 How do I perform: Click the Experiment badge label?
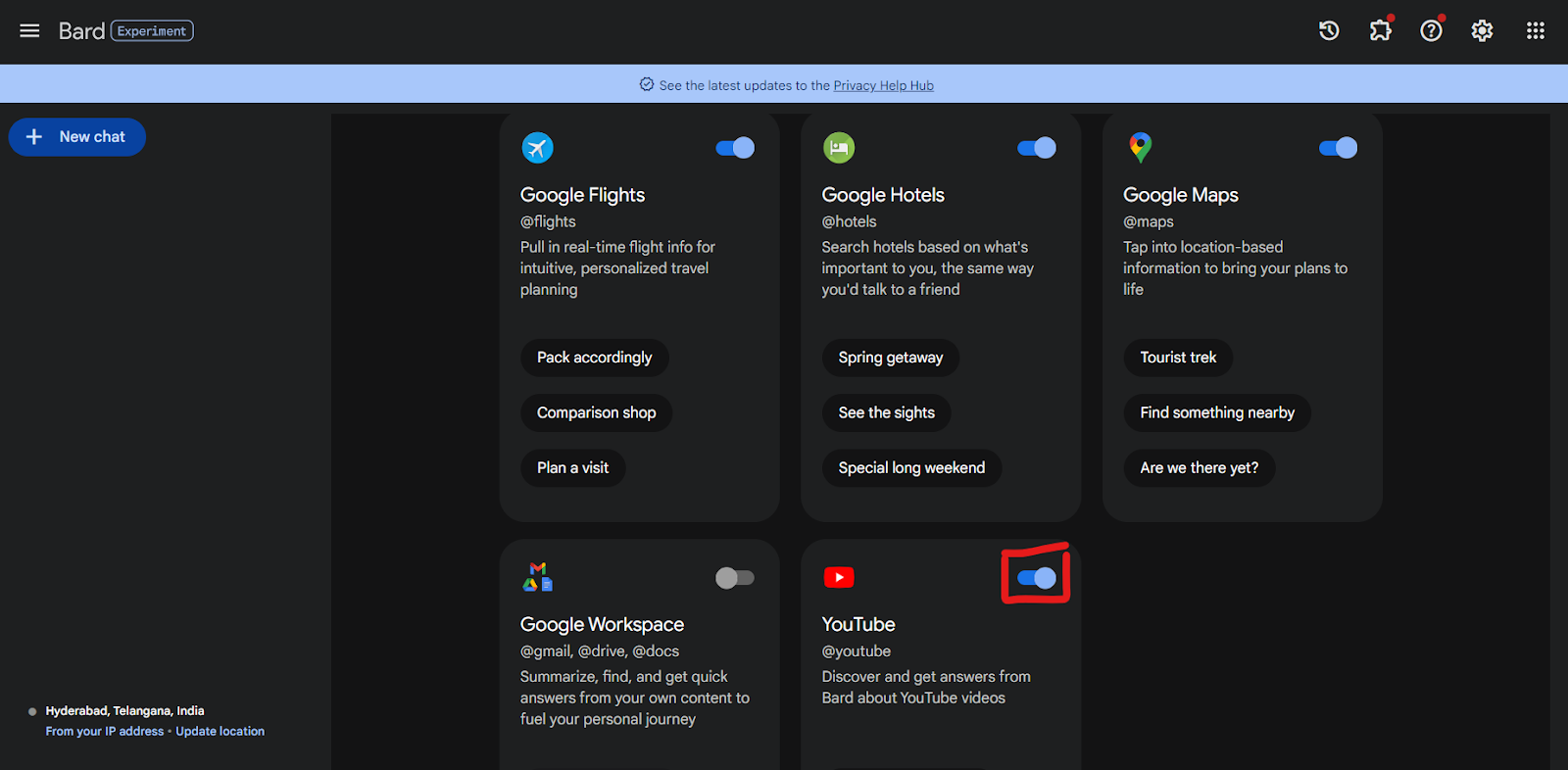click(152, 31)
